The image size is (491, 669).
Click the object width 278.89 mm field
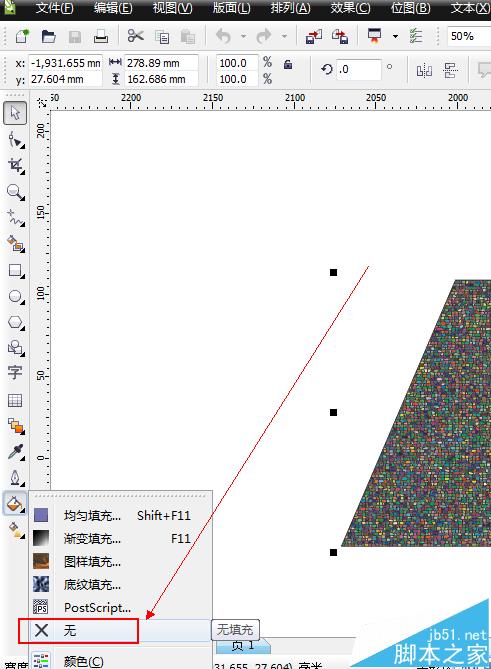click(161, 63)
